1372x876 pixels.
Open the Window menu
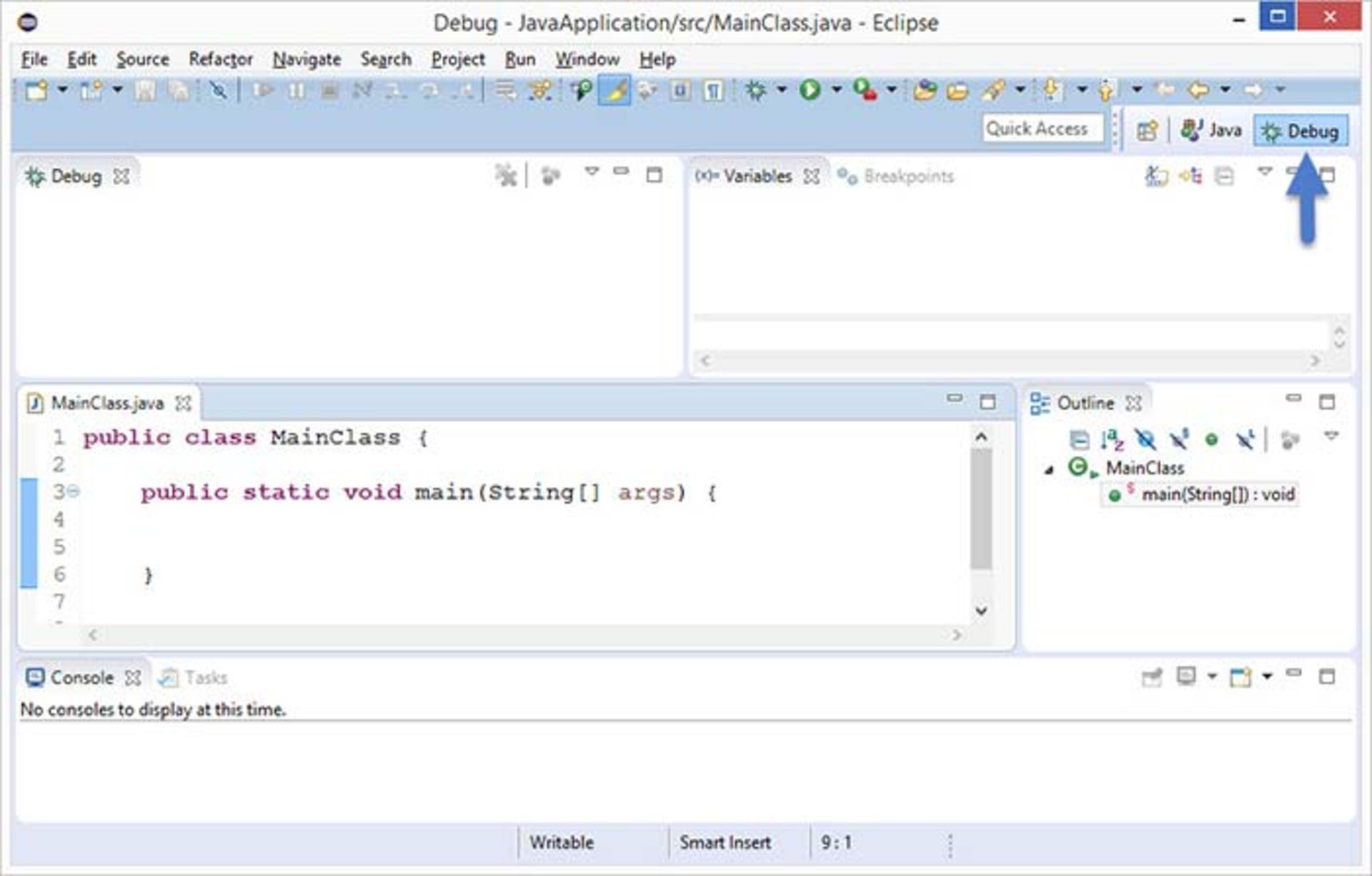pos(587,59)
